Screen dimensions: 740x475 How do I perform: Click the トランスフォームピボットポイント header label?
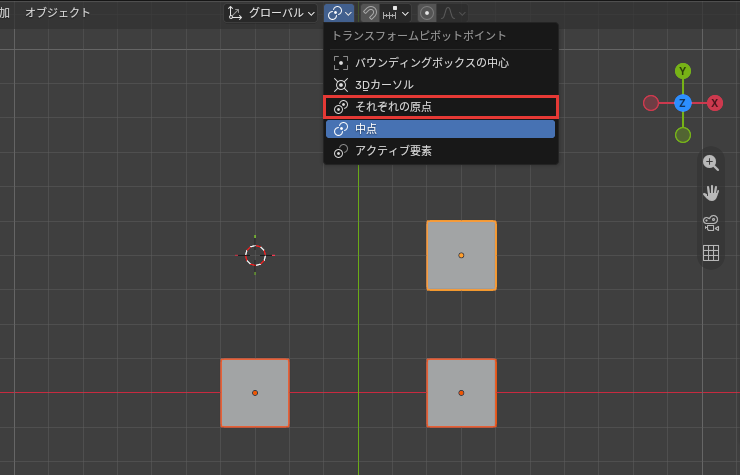(419, 36)
